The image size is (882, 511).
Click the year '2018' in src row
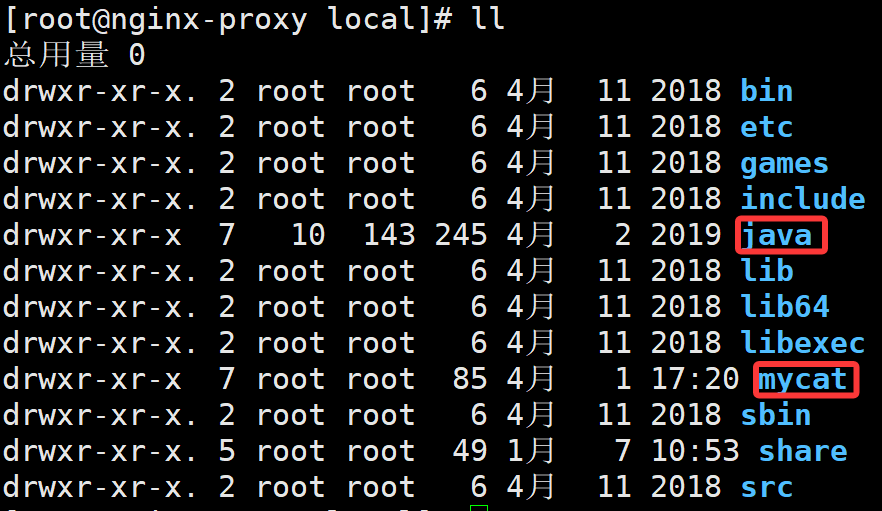686,487
